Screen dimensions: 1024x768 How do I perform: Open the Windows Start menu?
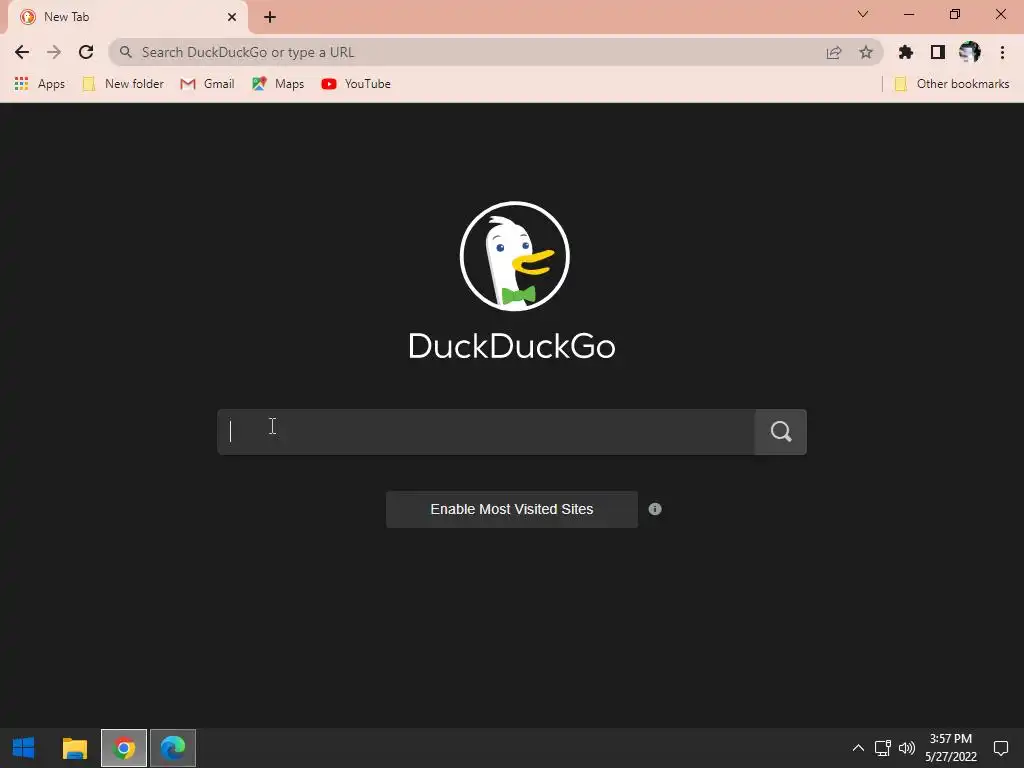[24, 748]
